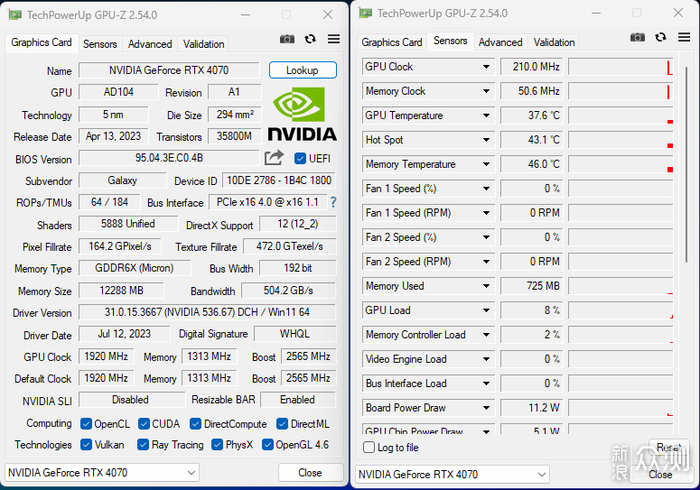Open GPU selector dropdown in Sensors window
The width and height of the screenshot is (700, 490).
[542, 474]
